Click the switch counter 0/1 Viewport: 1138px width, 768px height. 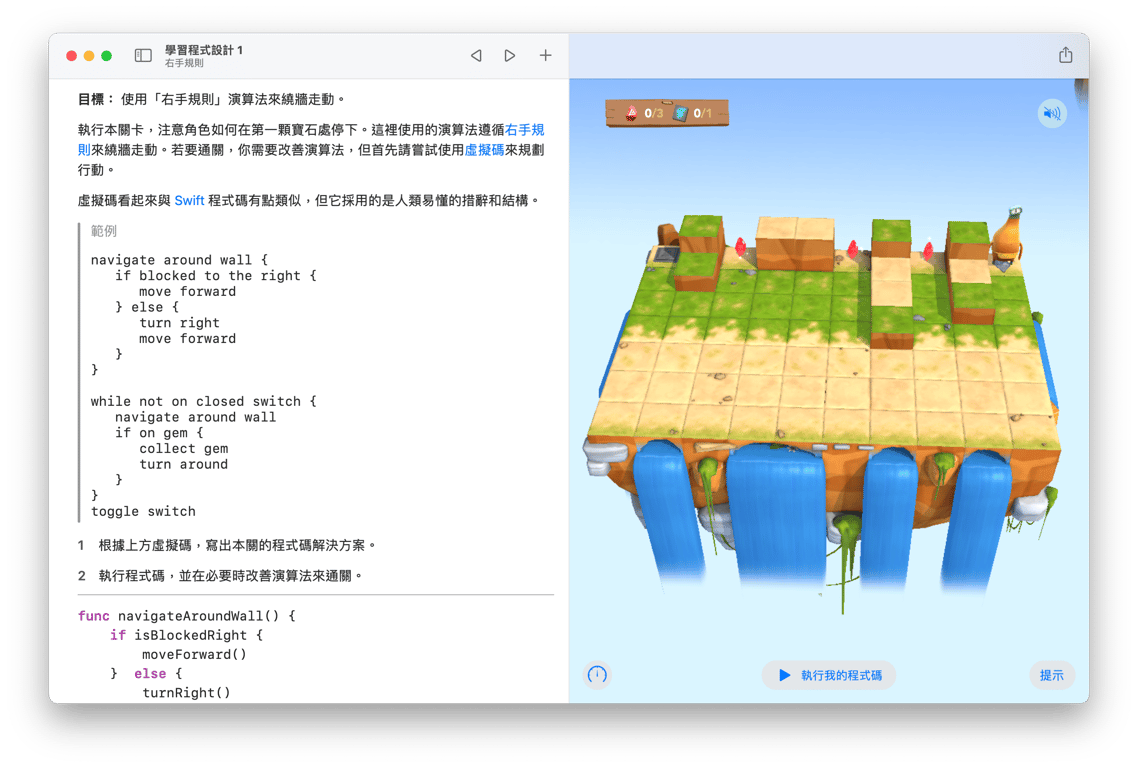(x=694, y=113)
